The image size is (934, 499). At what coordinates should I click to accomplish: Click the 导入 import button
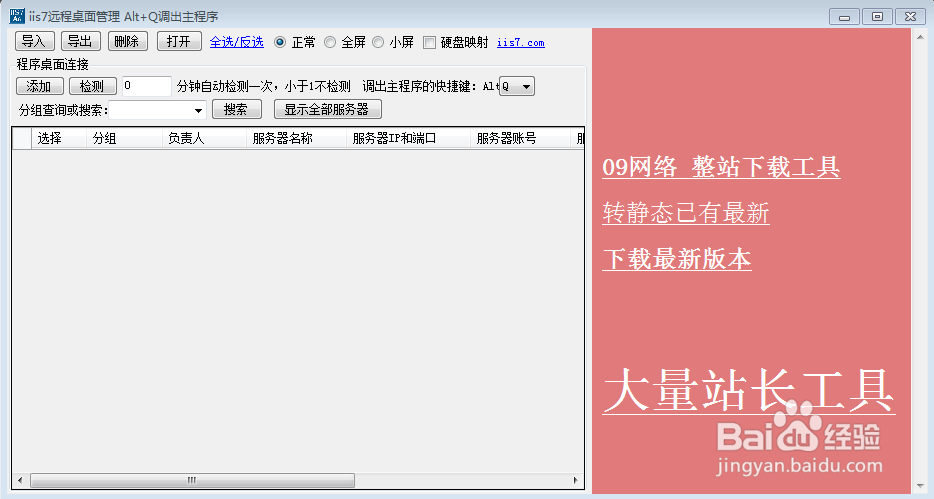pyautogui.click(x=35, y=41)
